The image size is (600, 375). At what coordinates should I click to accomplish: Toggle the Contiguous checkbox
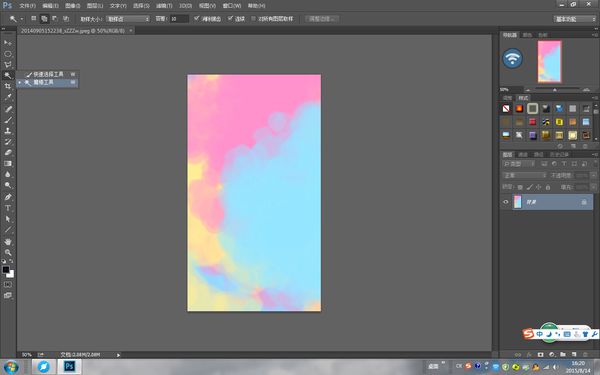[x=230, y=18]
